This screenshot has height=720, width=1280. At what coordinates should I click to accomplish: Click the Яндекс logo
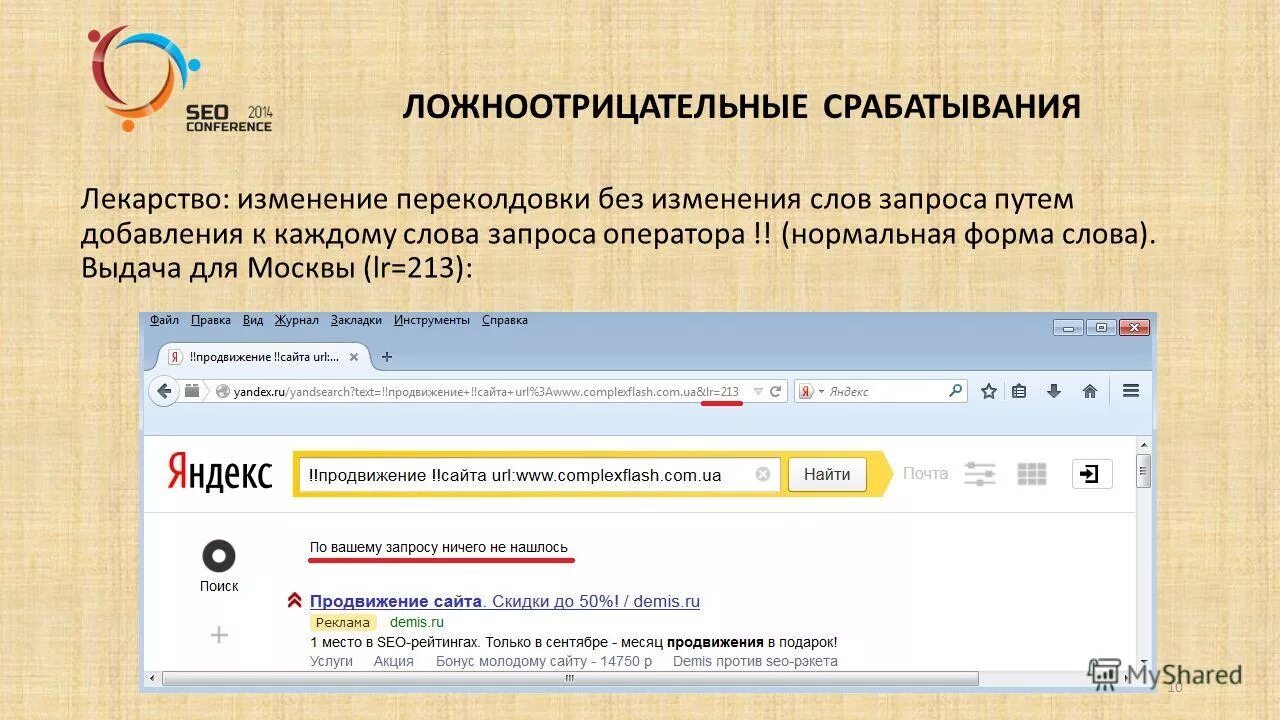click(x=220, y=473)
